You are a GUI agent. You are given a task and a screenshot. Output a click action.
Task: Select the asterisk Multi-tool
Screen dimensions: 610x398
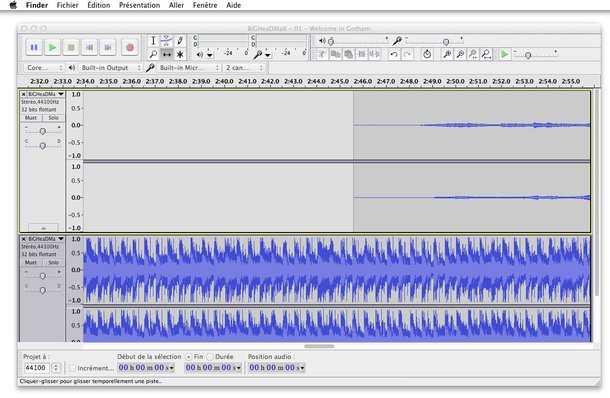pos(180,54)
